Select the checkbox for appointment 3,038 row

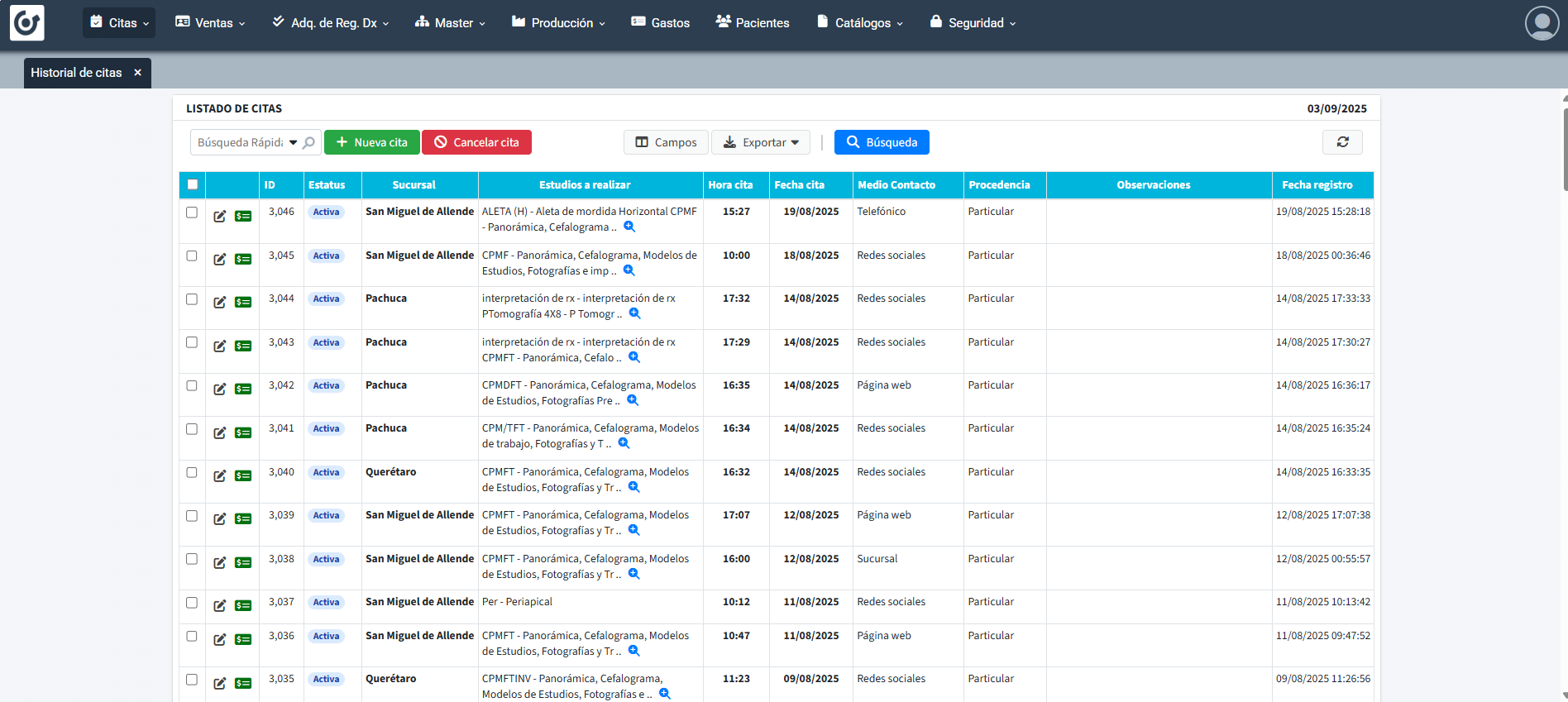point(192,559)
